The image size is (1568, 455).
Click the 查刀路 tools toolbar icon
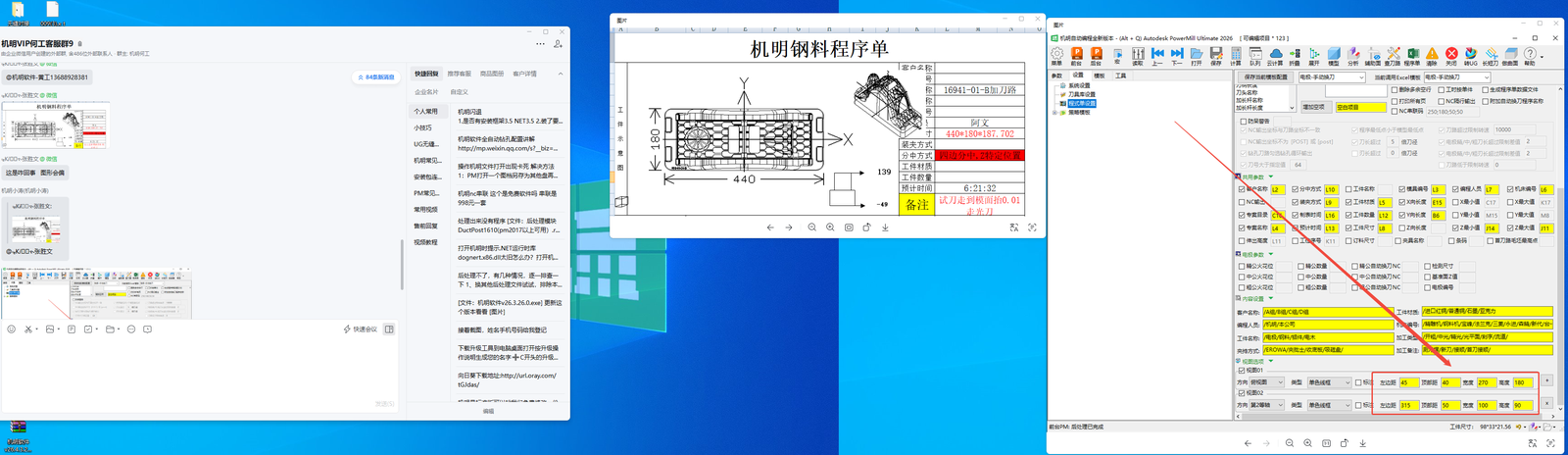[x=1393, y=55]
